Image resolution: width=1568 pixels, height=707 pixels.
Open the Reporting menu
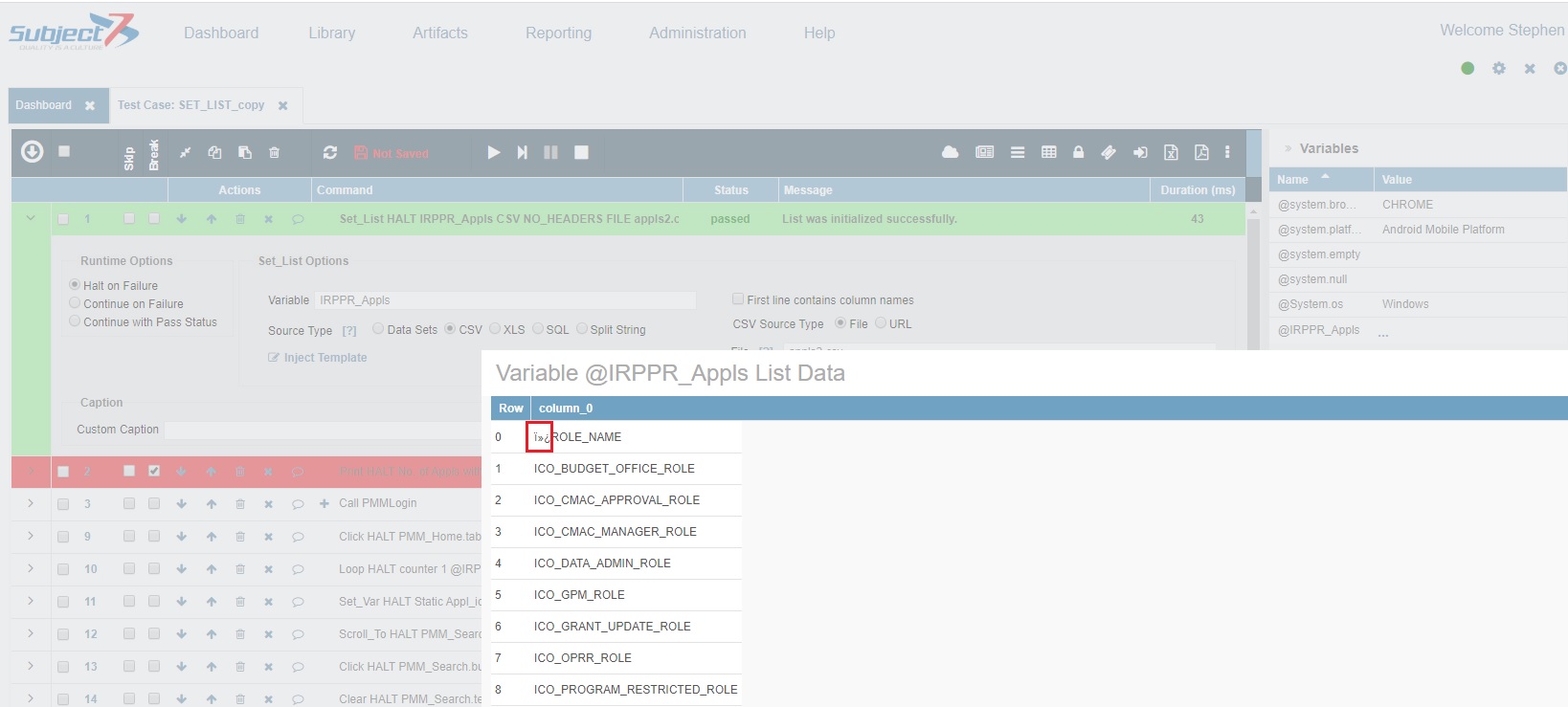pos(558,33)
